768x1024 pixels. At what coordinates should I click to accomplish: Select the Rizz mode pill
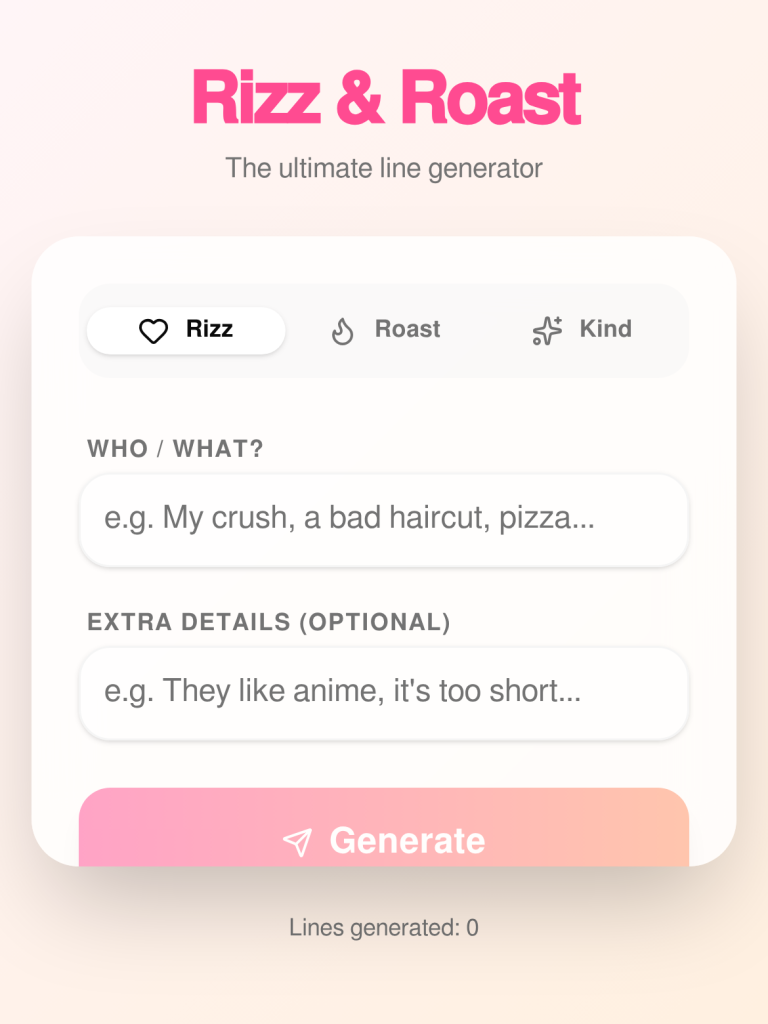click(x=185, y=330)
